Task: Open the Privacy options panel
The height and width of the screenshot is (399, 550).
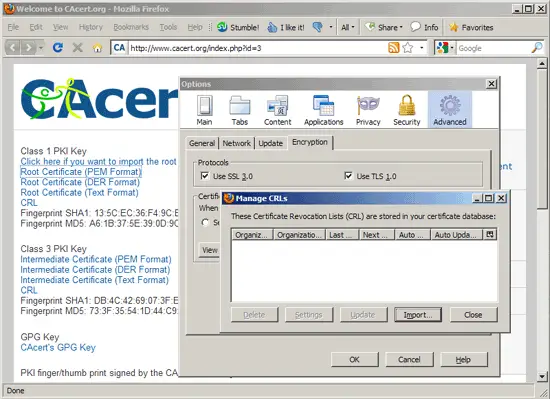Action: pos(368,110)
